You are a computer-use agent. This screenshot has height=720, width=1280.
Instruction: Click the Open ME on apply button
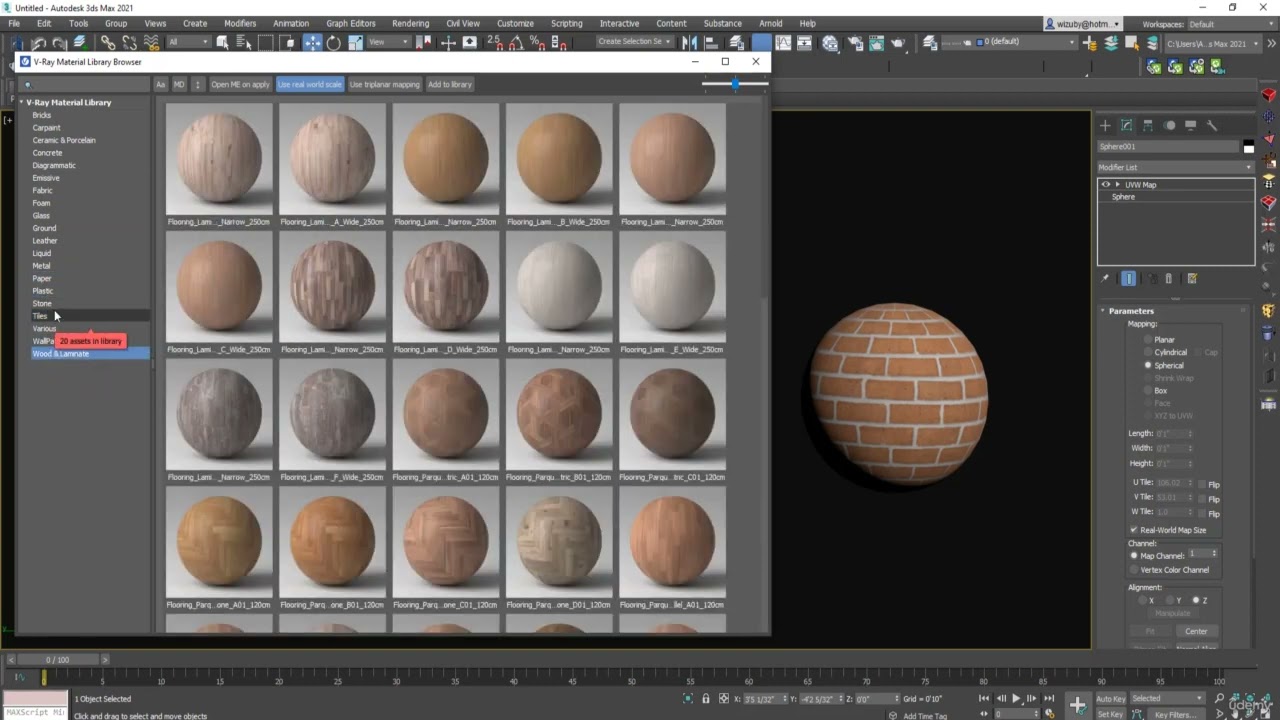point(240,85)
